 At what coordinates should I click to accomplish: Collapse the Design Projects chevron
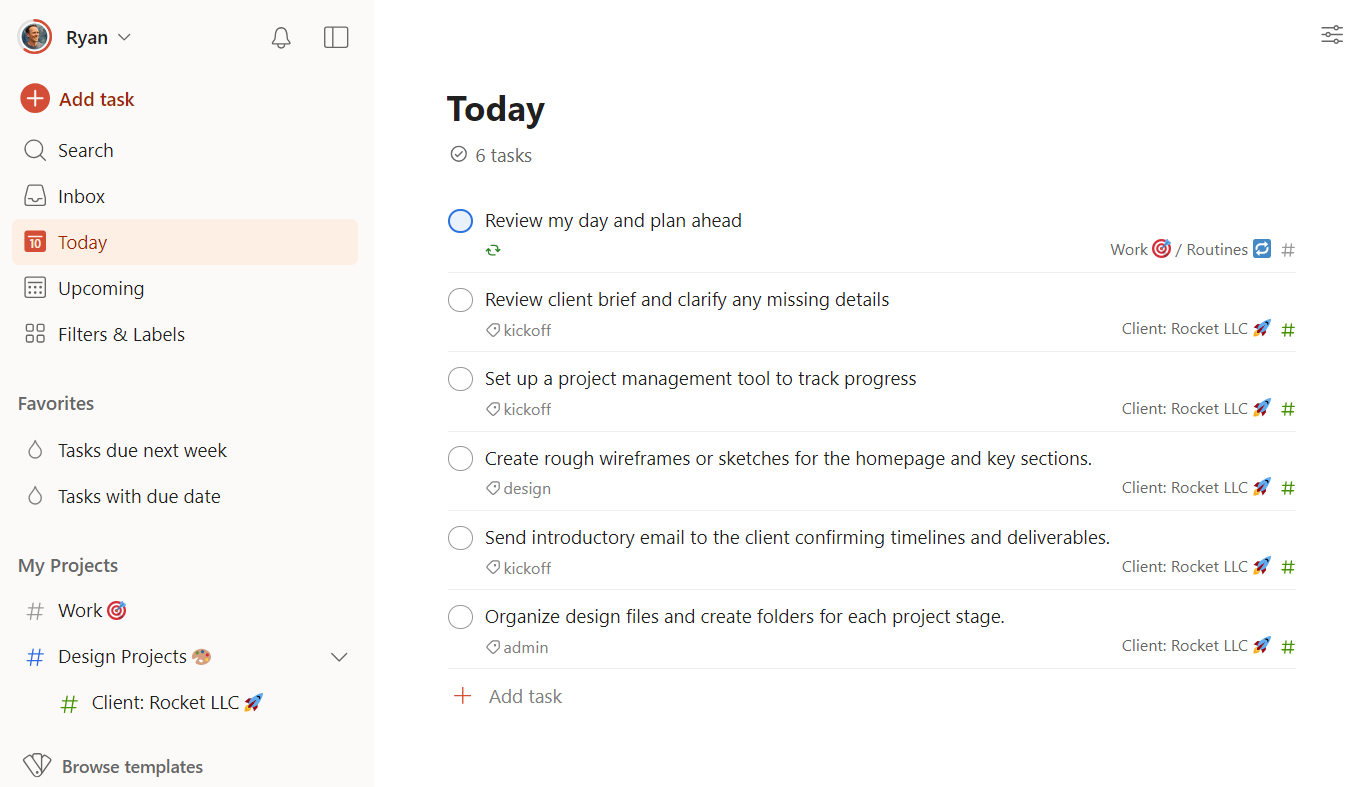[339, 657]
